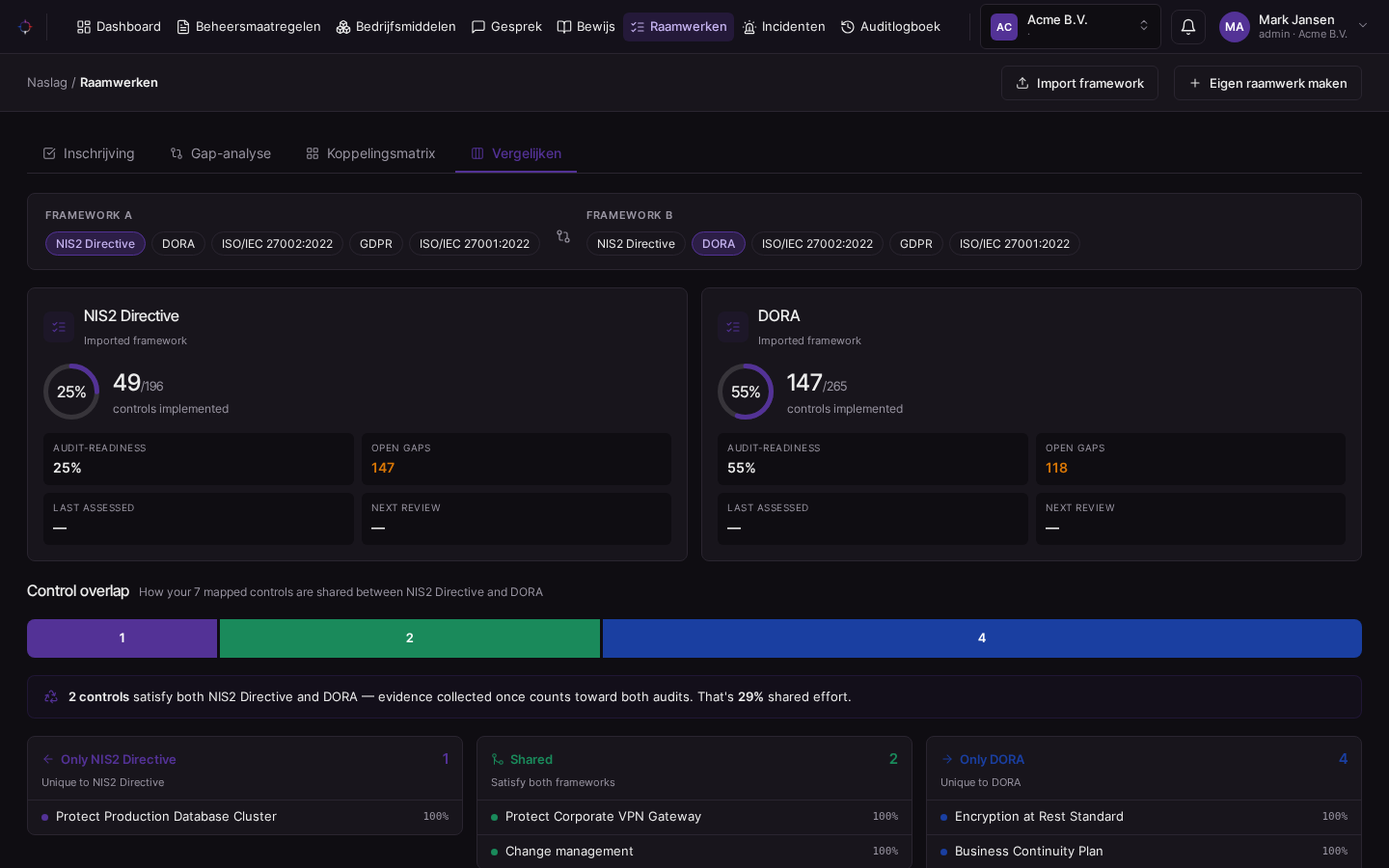Click the NIS2 Directive card framework icon

point(59,327)
